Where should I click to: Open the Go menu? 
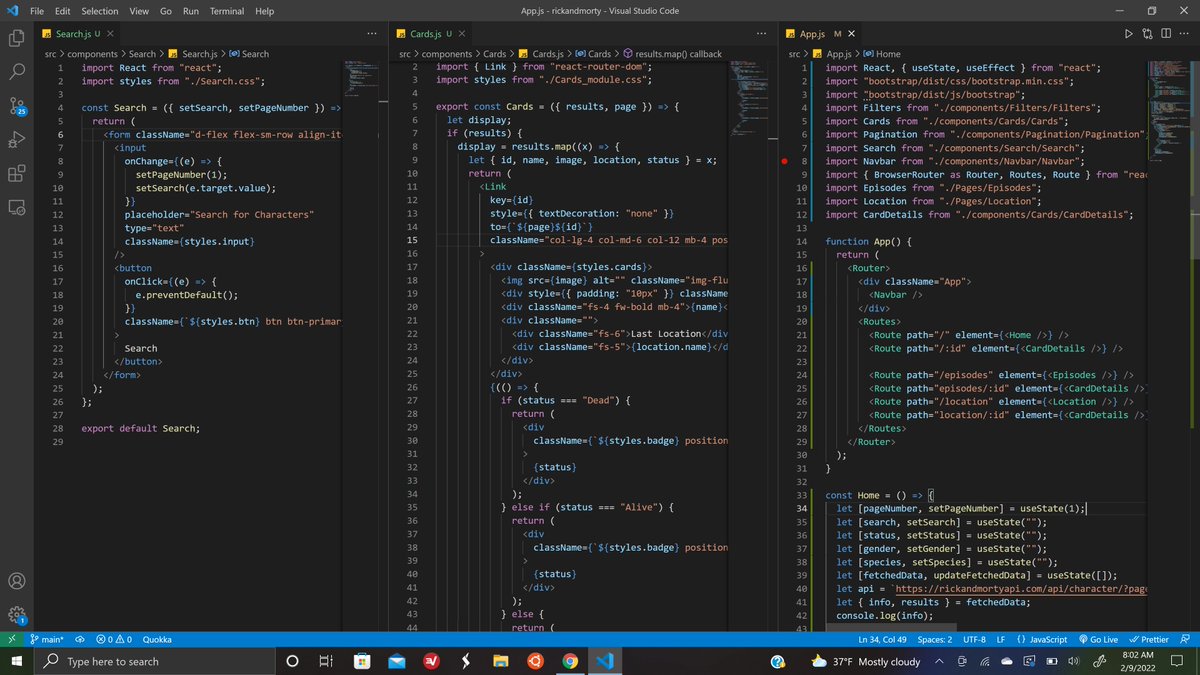(166, 10)
